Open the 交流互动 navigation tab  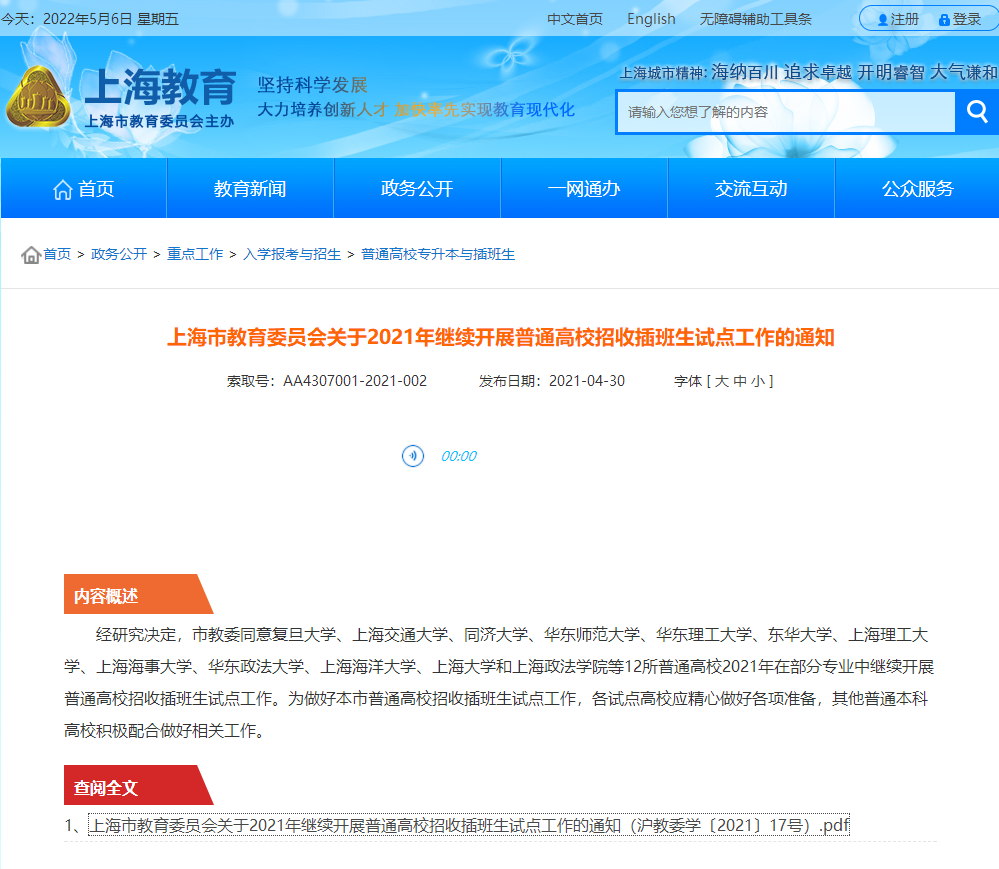tap(751, 189)
